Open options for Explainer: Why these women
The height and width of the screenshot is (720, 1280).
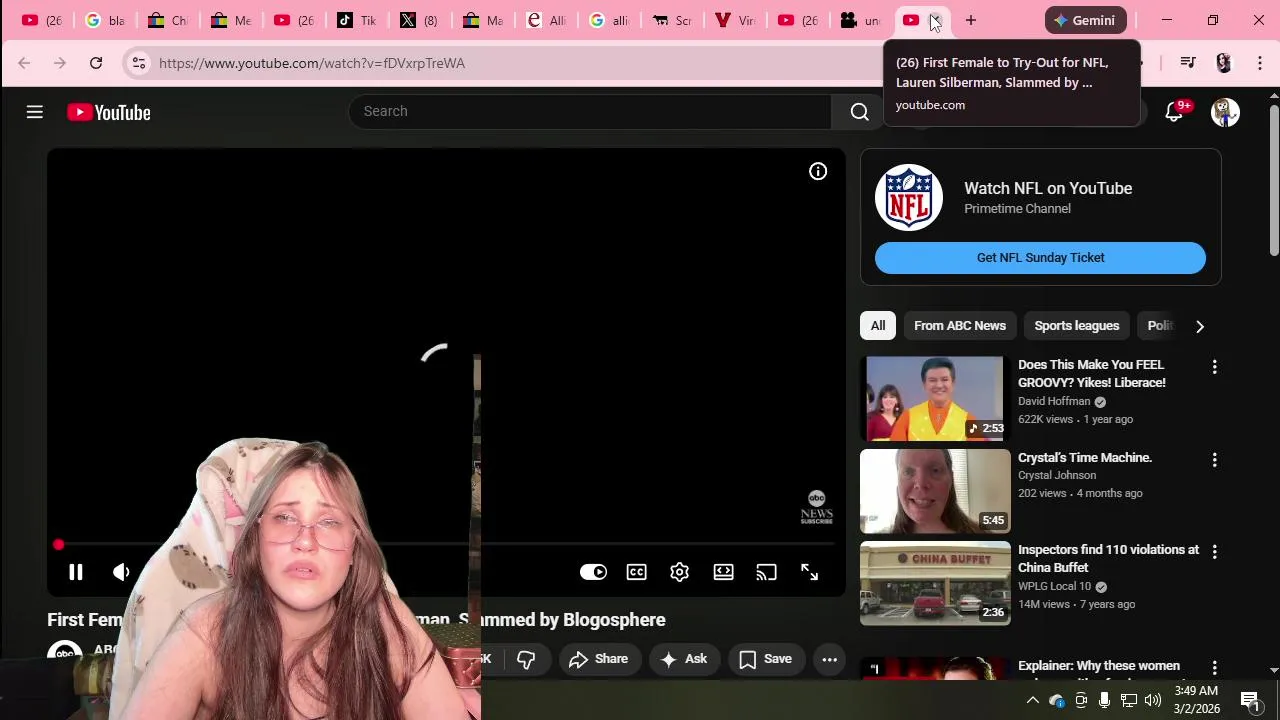point(1214,668)
